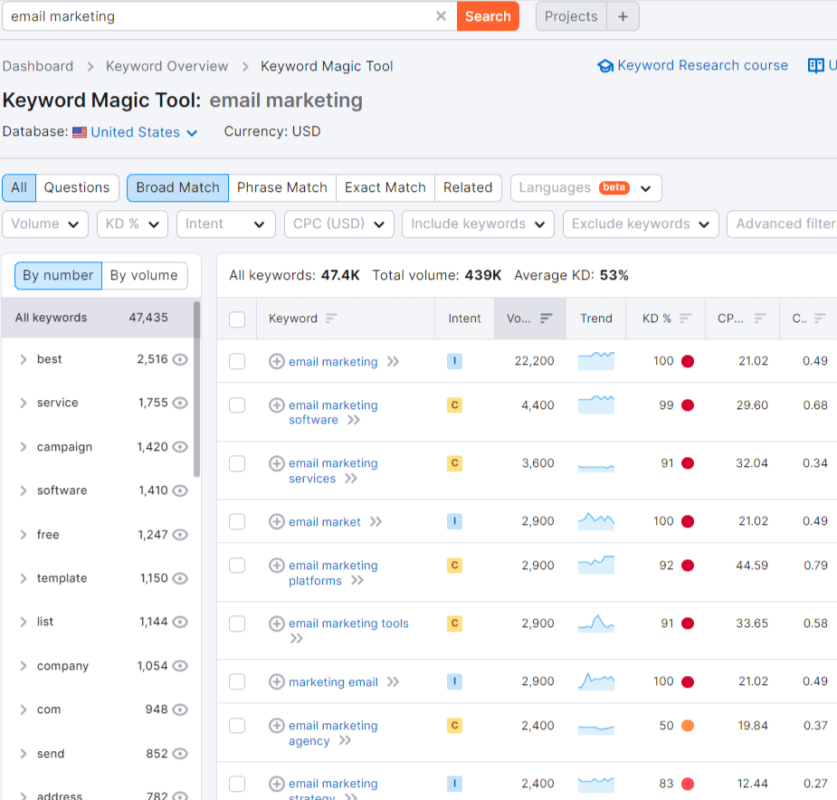This screenshot has height=800, width=837.
Task: Open the Volume filter dropdown
Action: pos(45,224)
